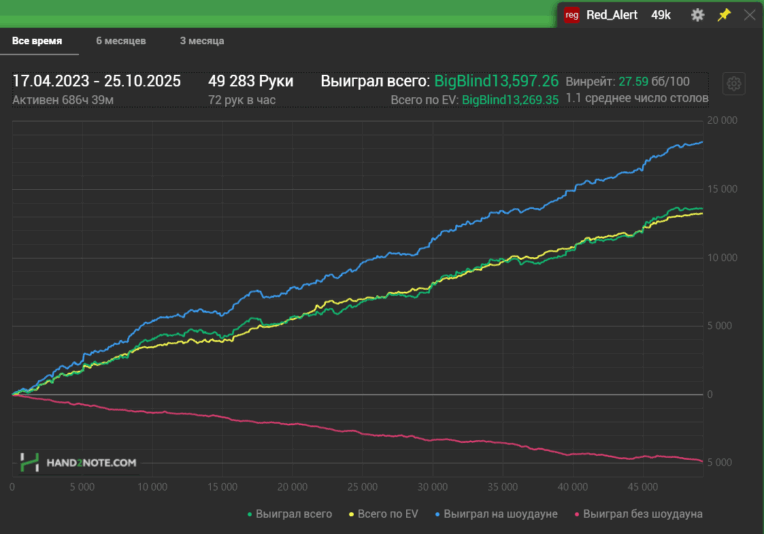Click the total won BigBlind13,597.26 value
This screenshot has height=534, width=764.
coord(496,81)
